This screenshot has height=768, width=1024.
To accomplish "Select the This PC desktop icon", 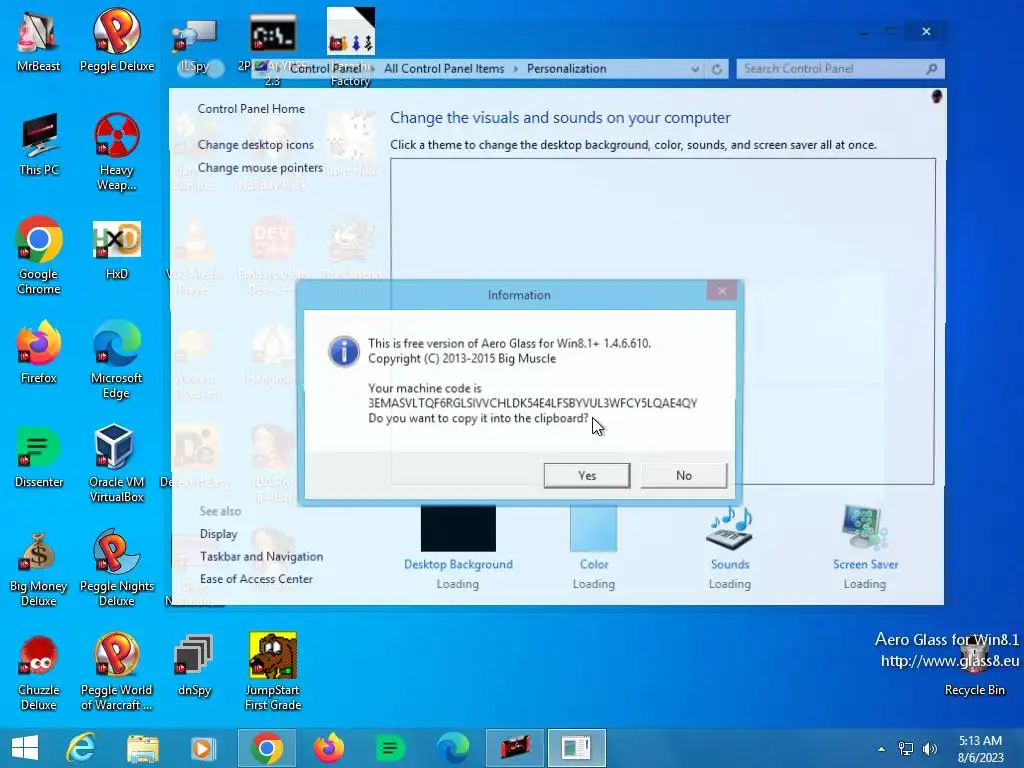I will [39, 145].
